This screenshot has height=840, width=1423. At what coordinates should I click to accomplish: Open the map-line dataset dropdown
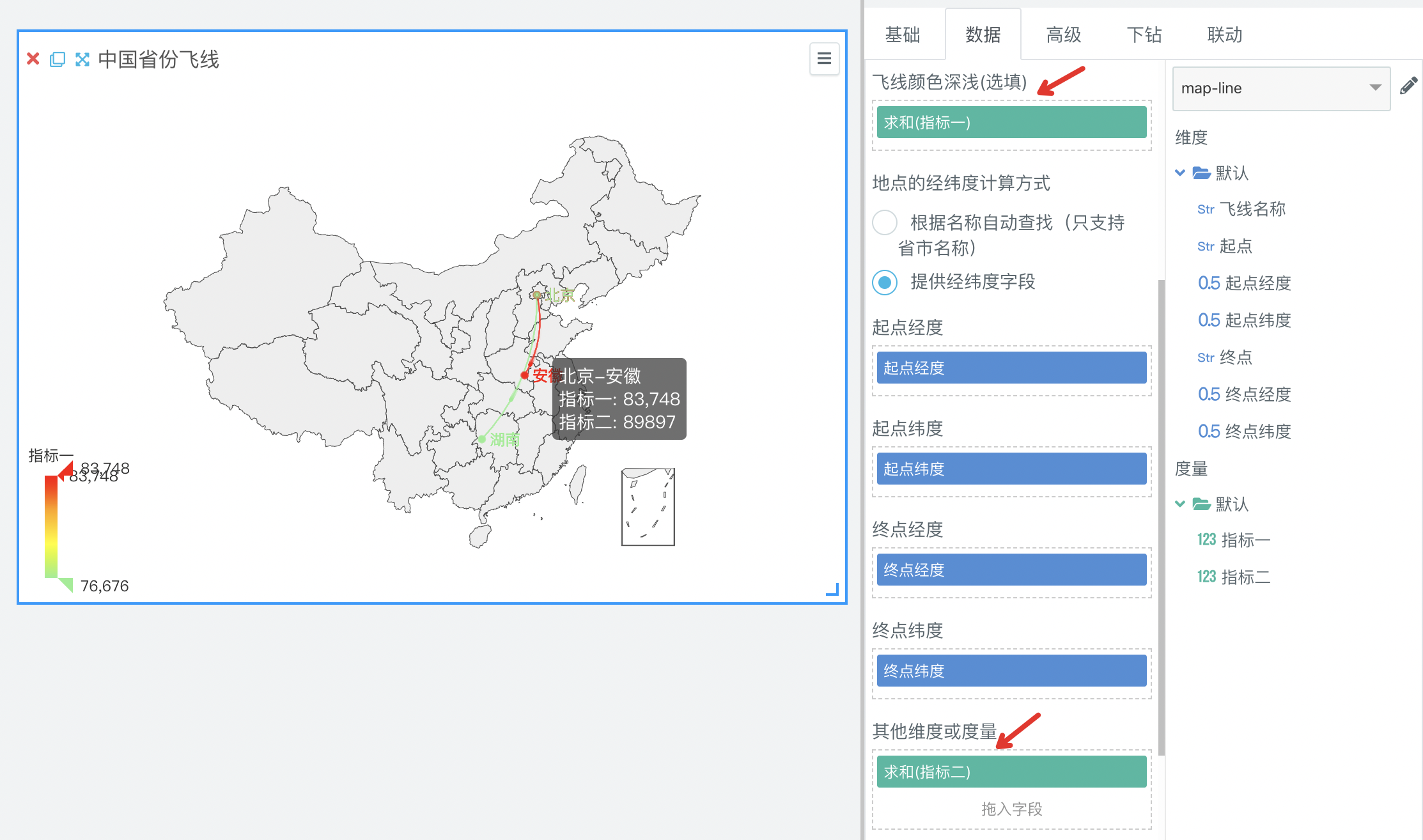pyautogui.click(x=1281, y=88)
